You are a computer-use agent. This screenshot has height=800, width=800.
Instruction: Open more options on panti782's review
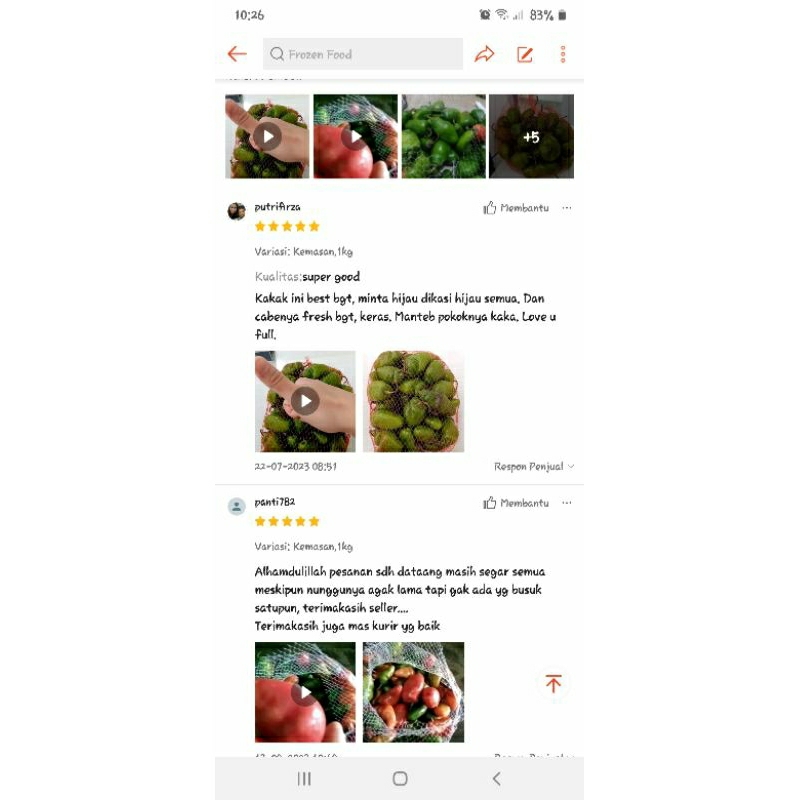567,503
